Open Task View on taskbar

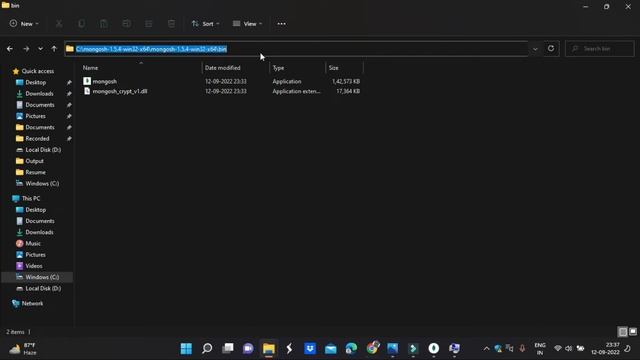(x=228, y=348)
